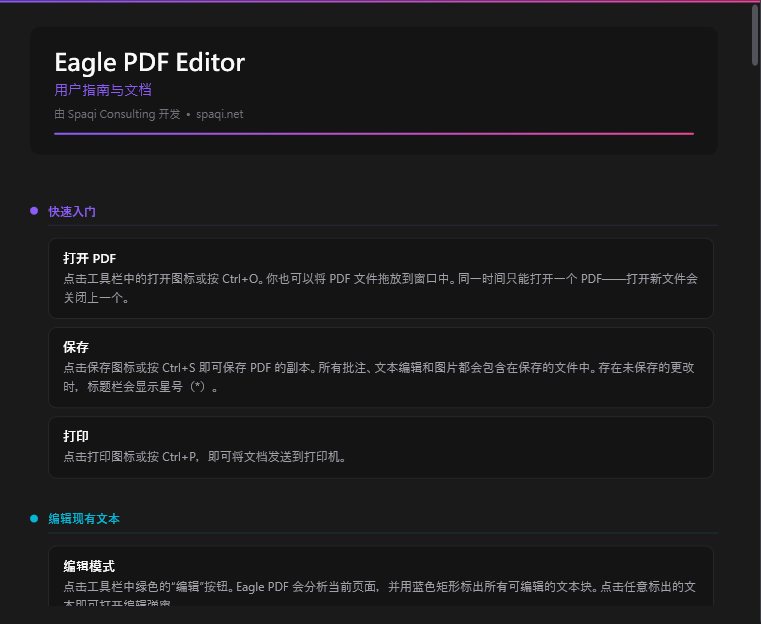Click the 打印 card heading
This screenshot has width=761, height=624.
[x=76, y=436]
